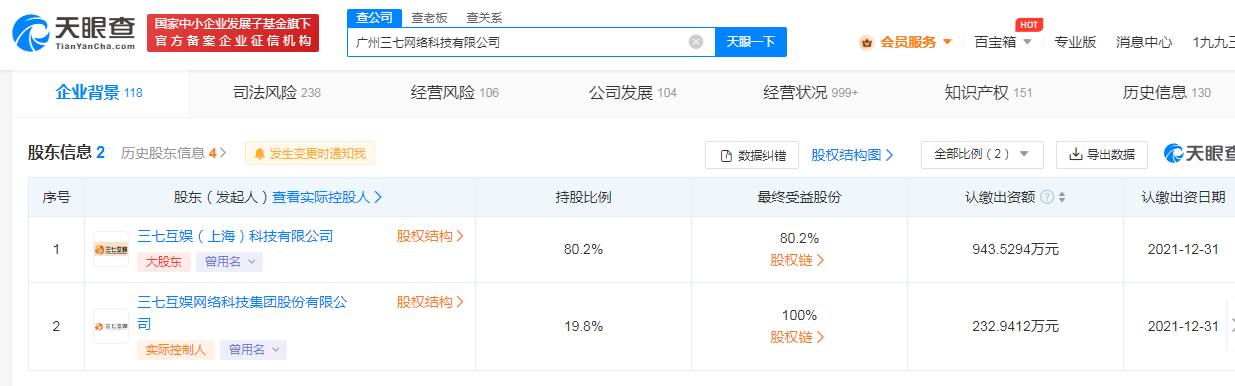
Task: Click the 数据纠错 button
Action: [753, 155]
